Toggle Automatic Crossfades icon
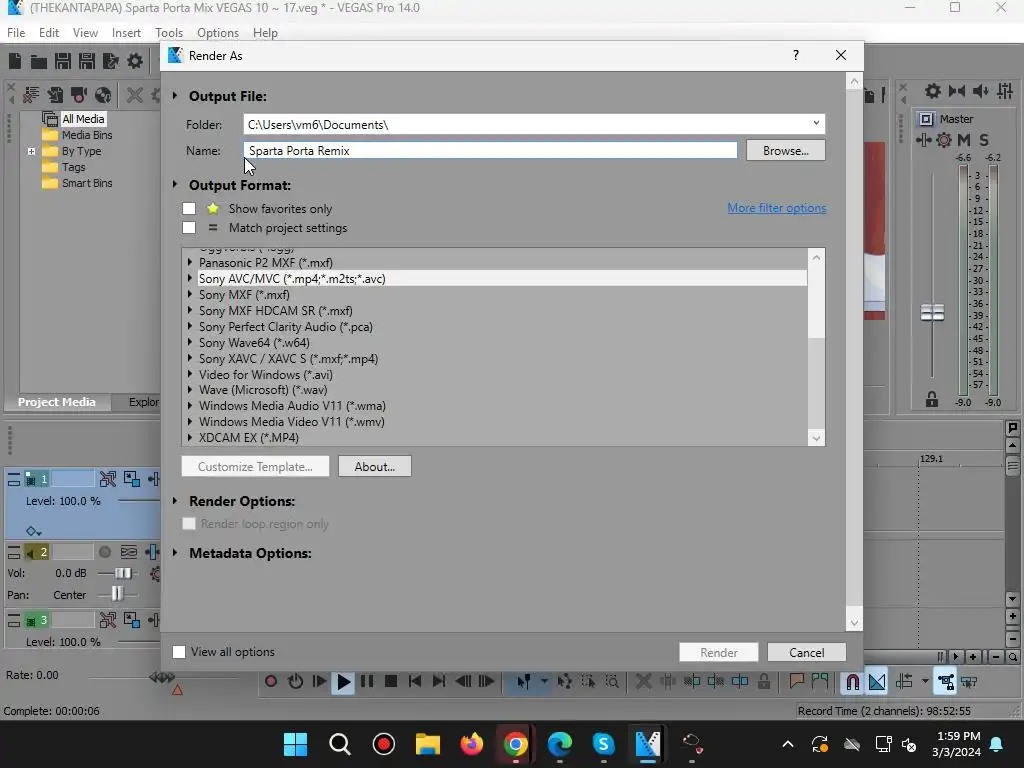This screenshot has width=1024, height=768. [x=877, y=682]
